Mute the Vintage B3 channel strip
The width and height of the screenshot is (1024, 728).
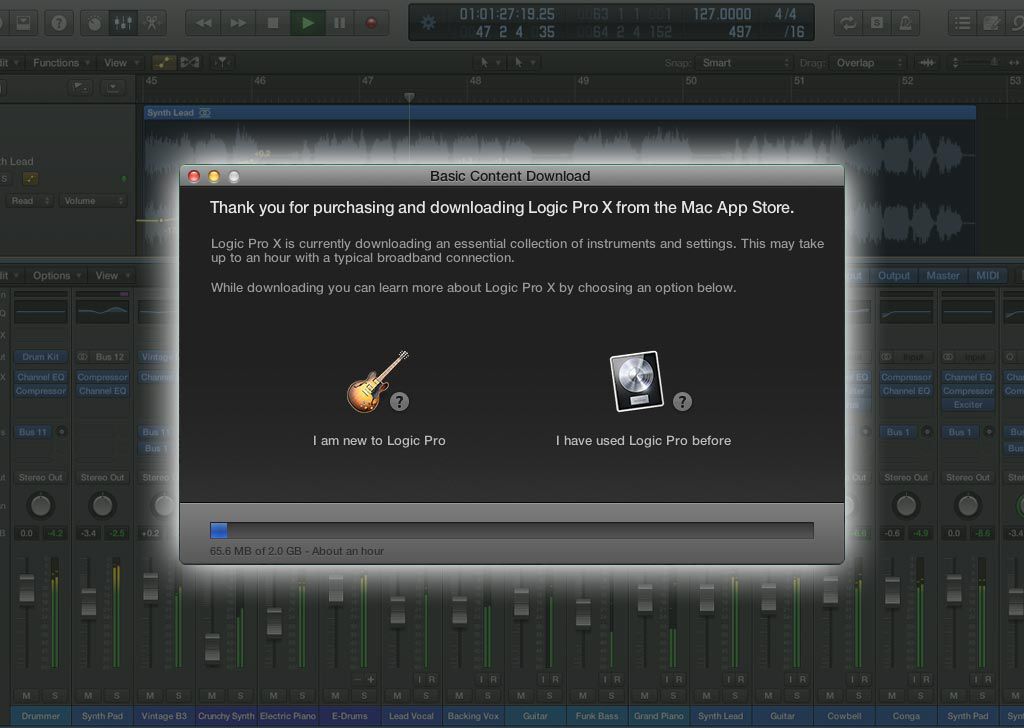(150, 695)
